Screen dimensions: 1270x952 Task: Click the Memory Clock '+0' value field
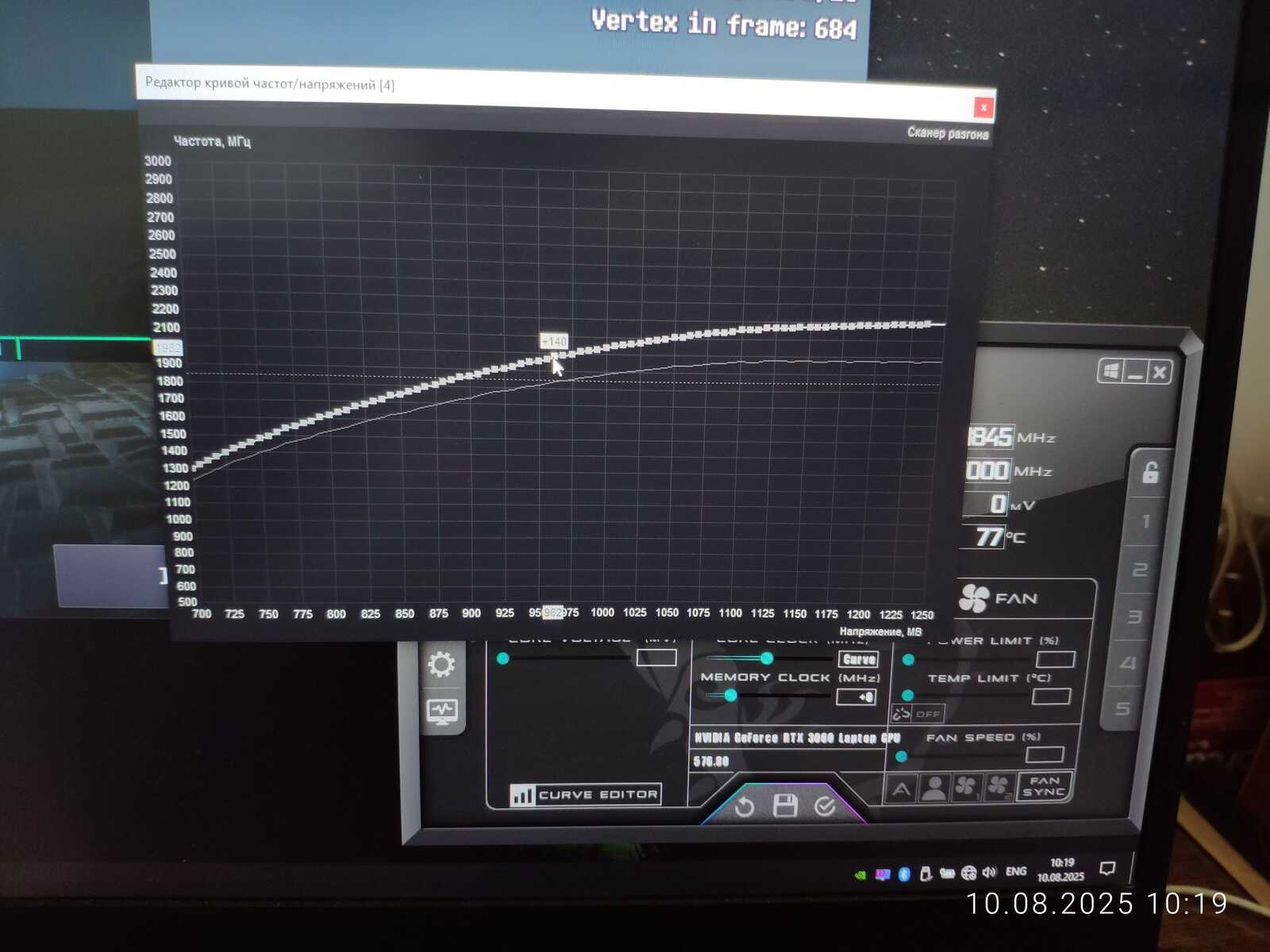pyautogui.click(x=856, y=697)
